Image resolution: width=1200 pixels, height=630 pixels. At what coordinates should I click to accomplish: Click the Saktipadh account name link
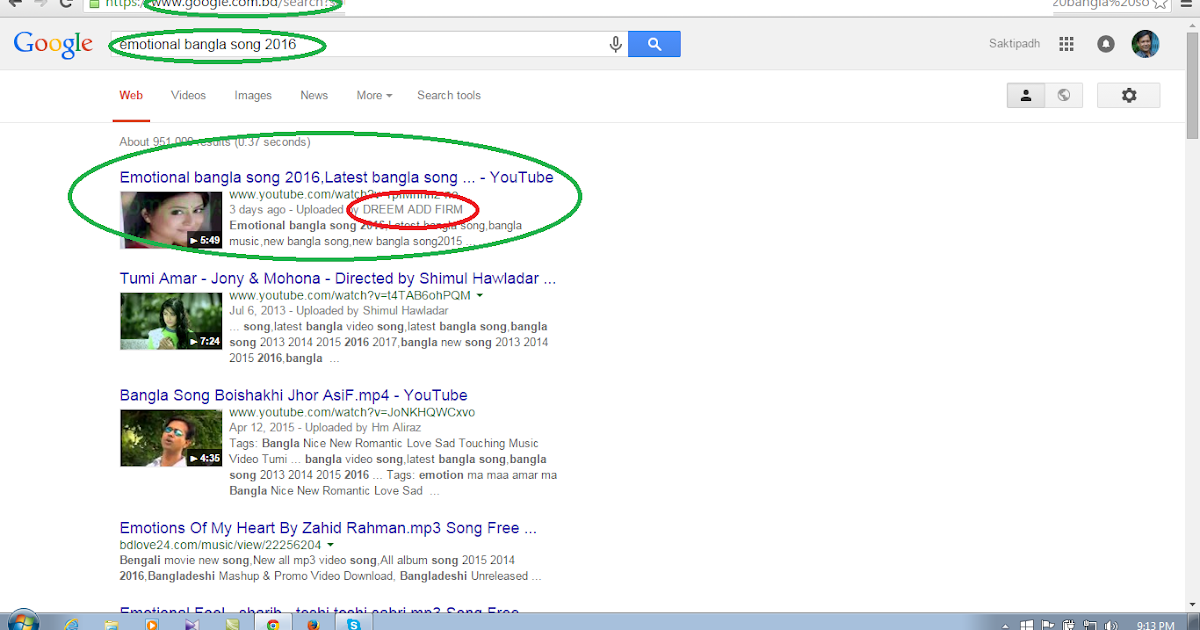point(1015,44)
